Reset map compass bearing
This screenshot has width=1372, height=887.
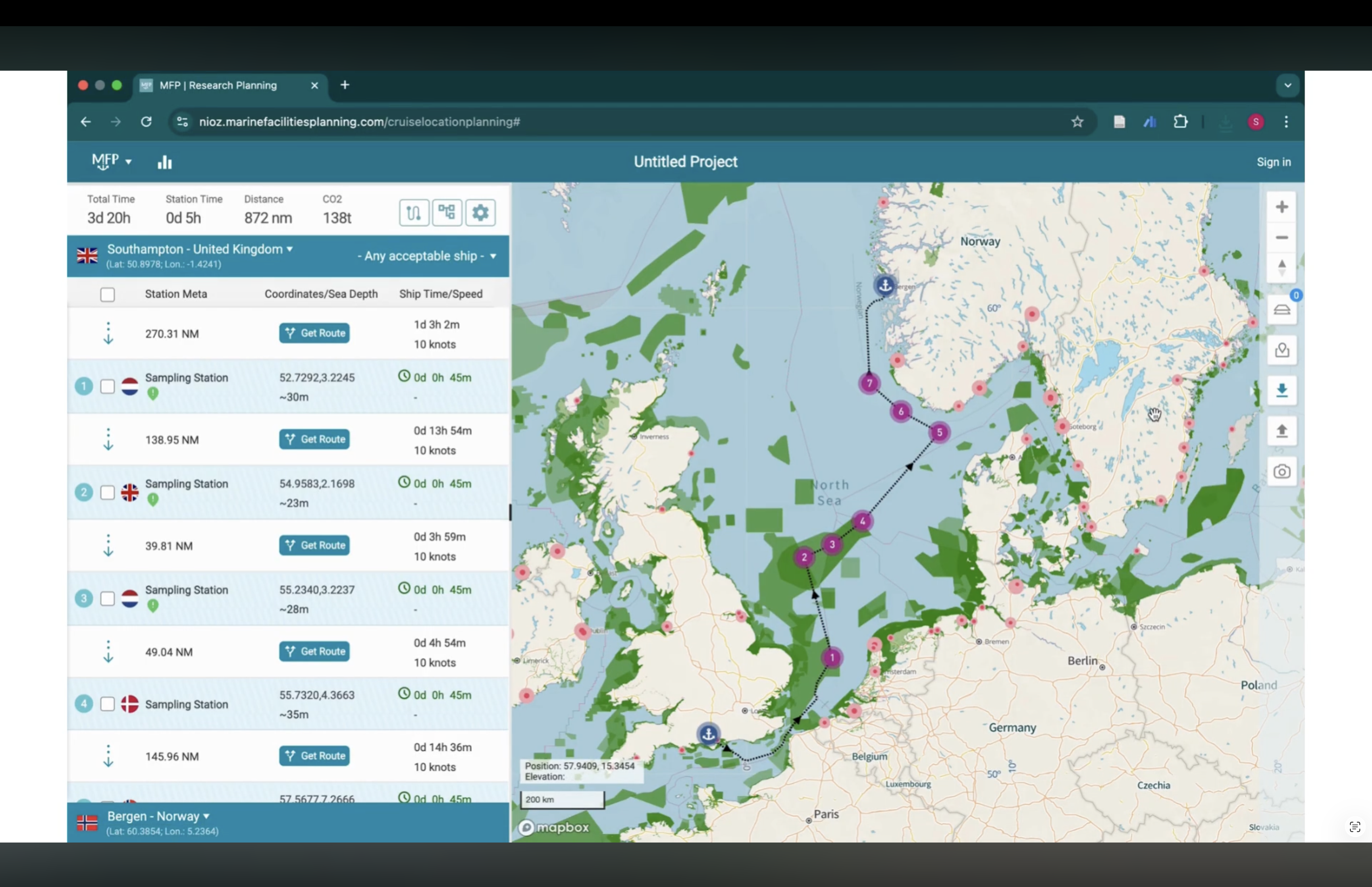1281,268
